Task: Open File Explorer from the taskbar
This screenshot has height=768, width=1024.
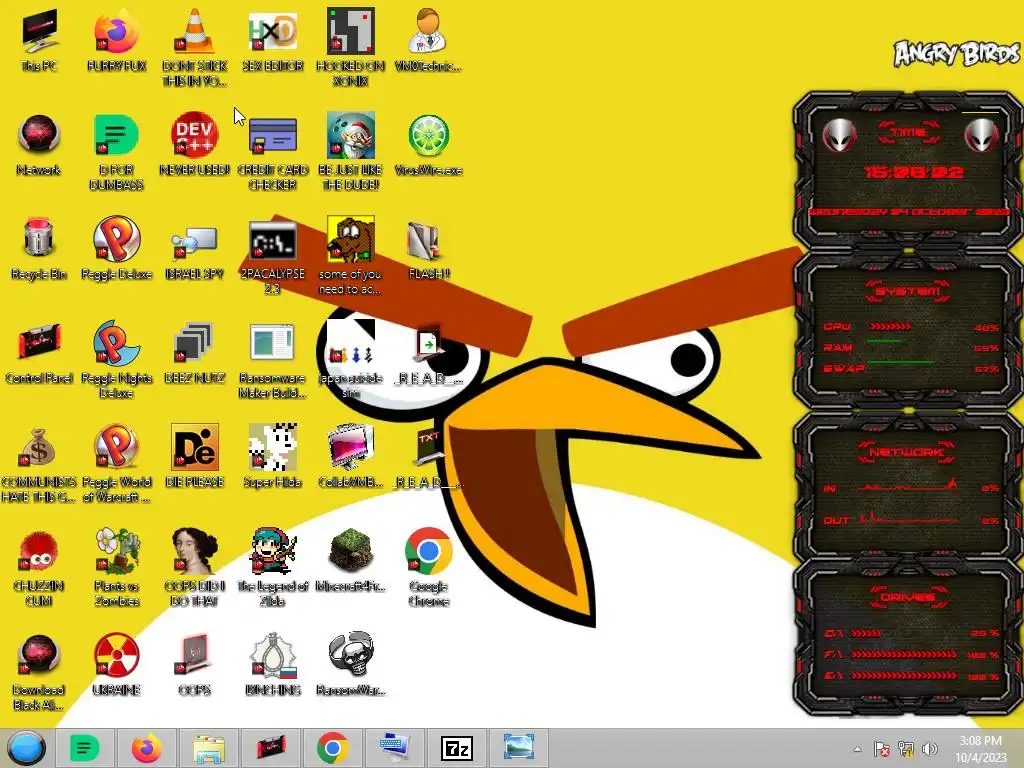Action: click(x=208, y=748)
